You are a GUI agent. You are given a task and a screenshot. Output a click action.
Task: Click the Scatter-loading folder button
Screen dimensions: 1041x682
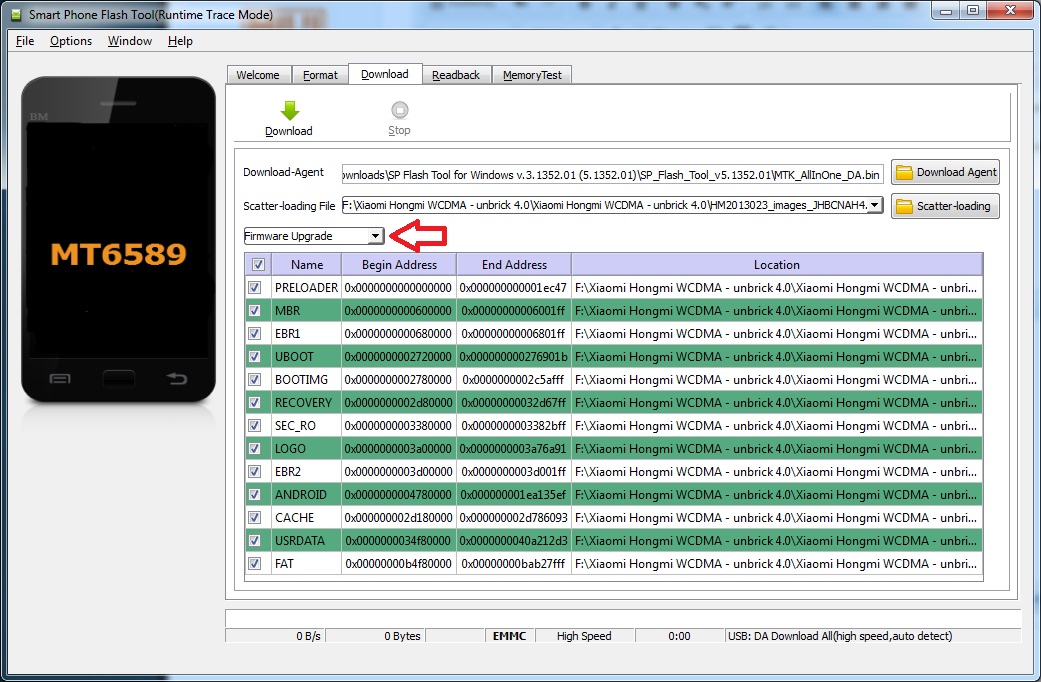[x=945, y=206]
